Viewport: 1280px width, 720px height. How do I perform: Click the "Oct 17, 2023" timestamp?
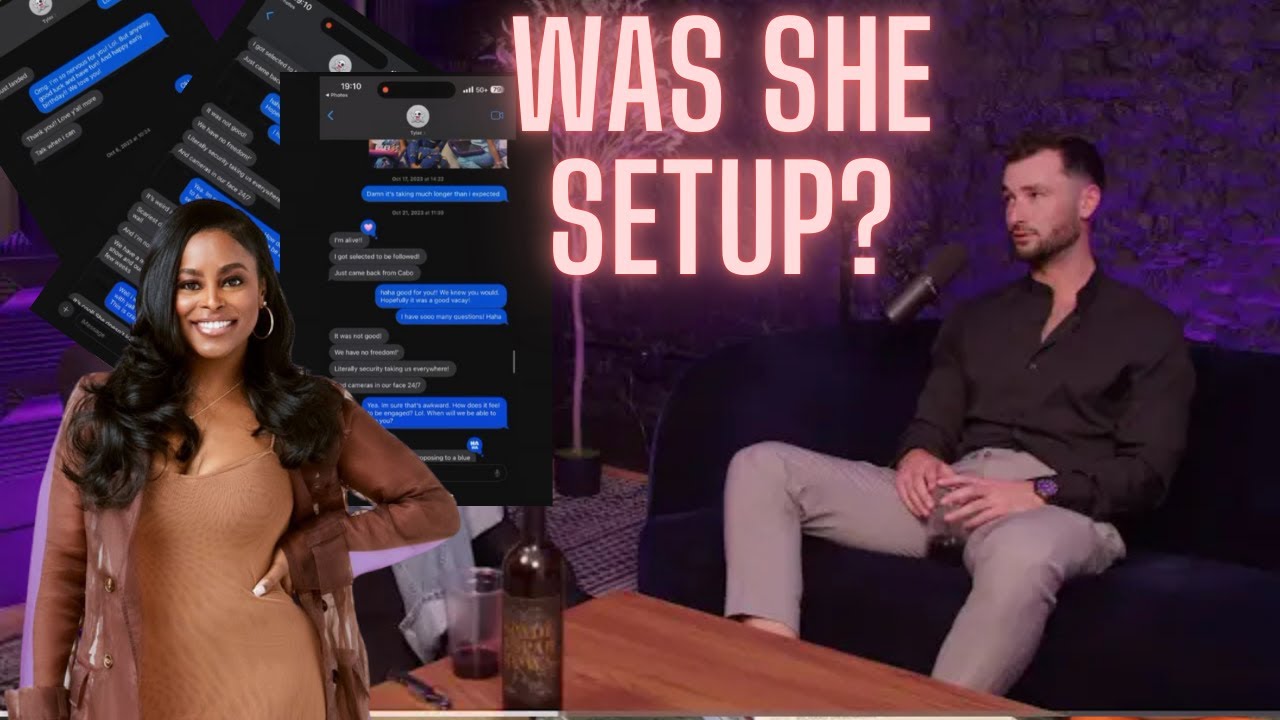tap(418, 179)
